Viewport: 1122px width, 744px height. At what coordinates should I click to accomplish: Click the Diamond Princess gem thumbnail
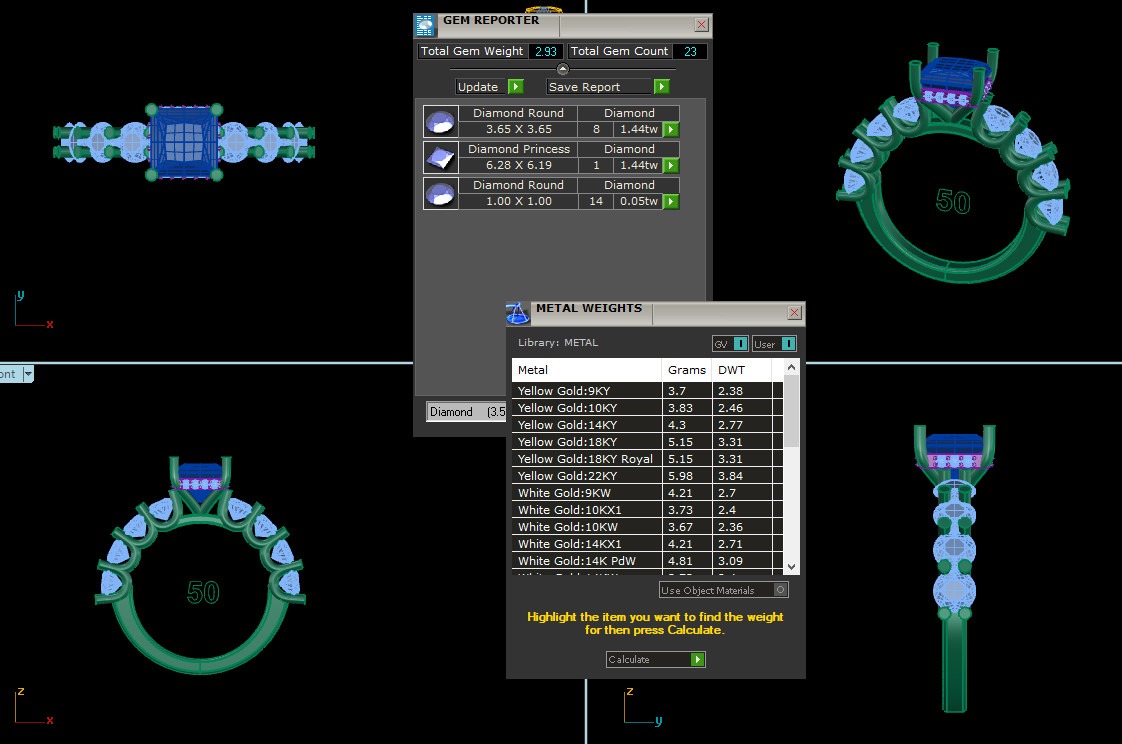[440, 157]
